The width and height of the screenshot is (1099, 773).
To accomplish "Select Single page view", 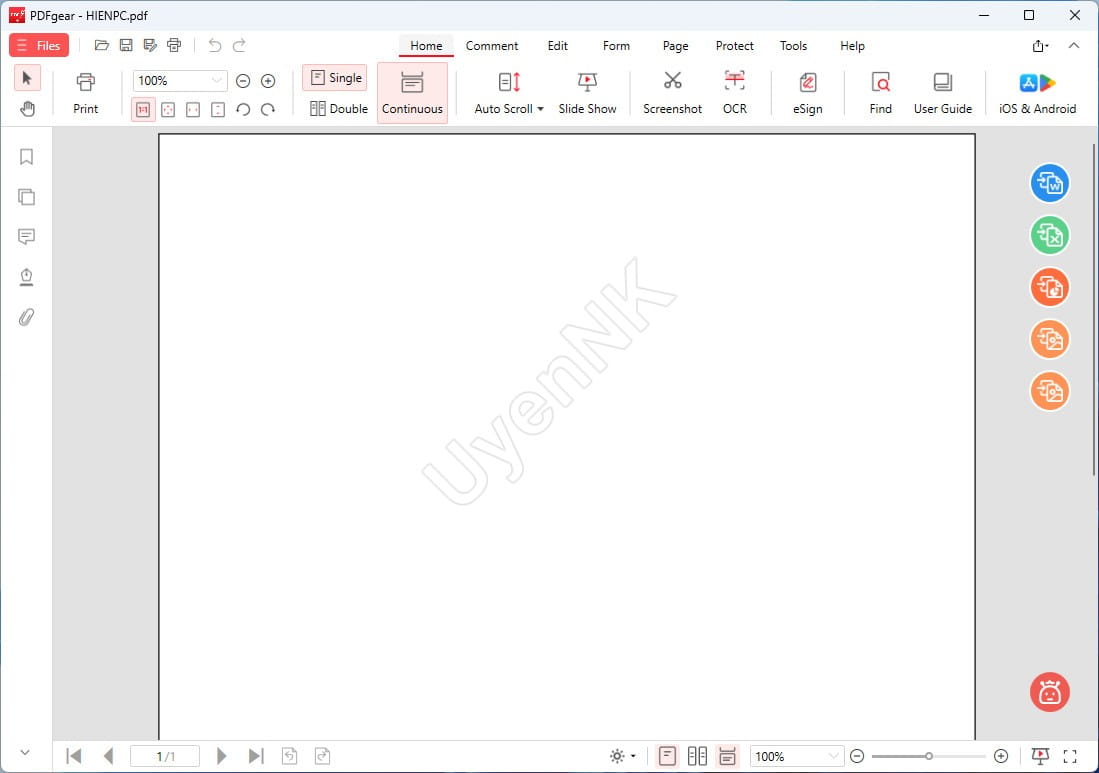I will (335, 78).
